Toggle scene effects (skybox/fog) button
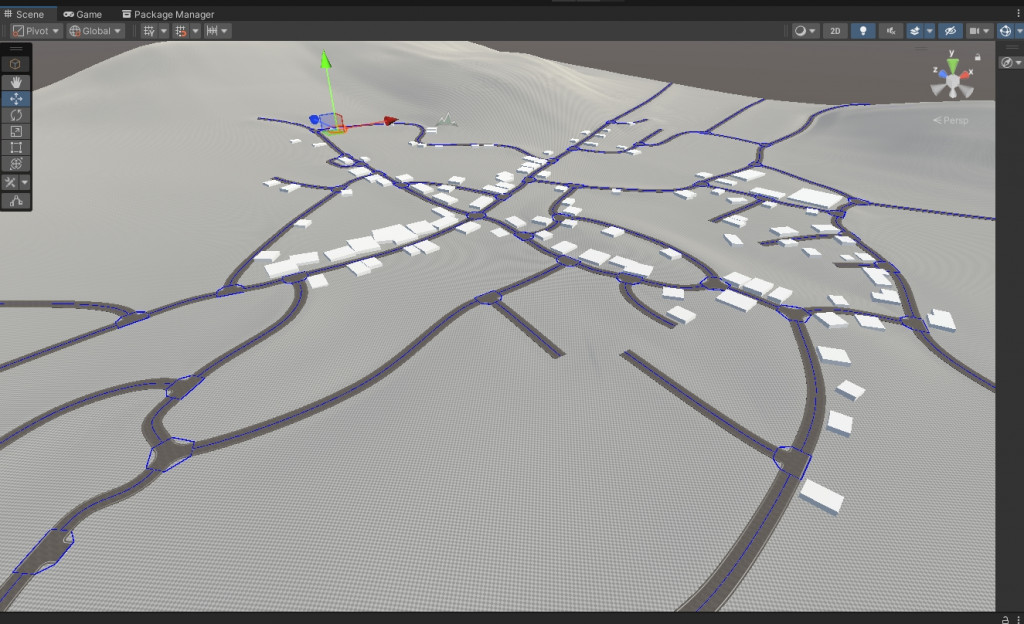Viewport: 1024px width, 624px height. pos(915,31)
